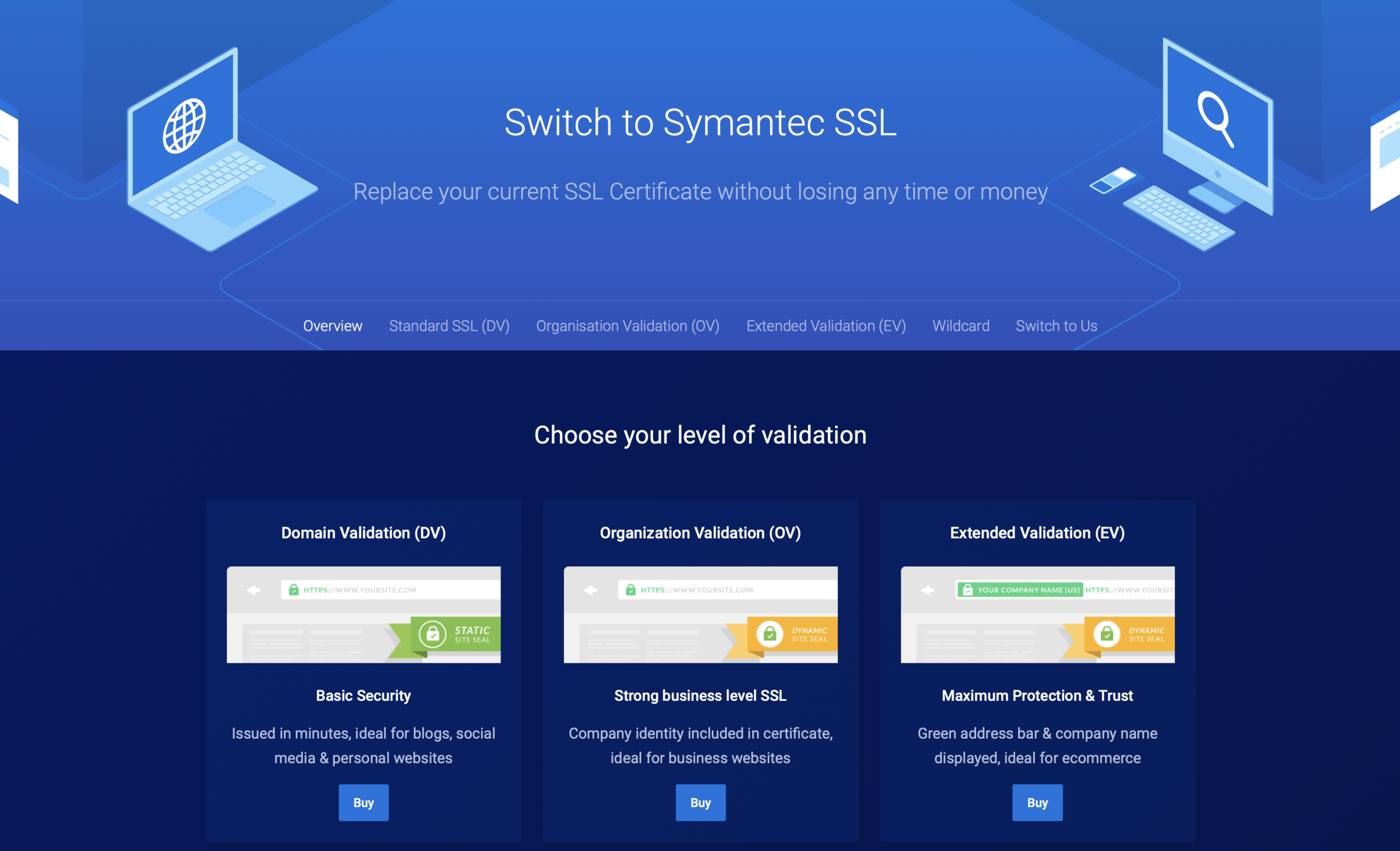The height and width of the screenshot is (851, 1400).
Task: Click the back arrow in OV browser mockup
Action: [x=590, y=590]
